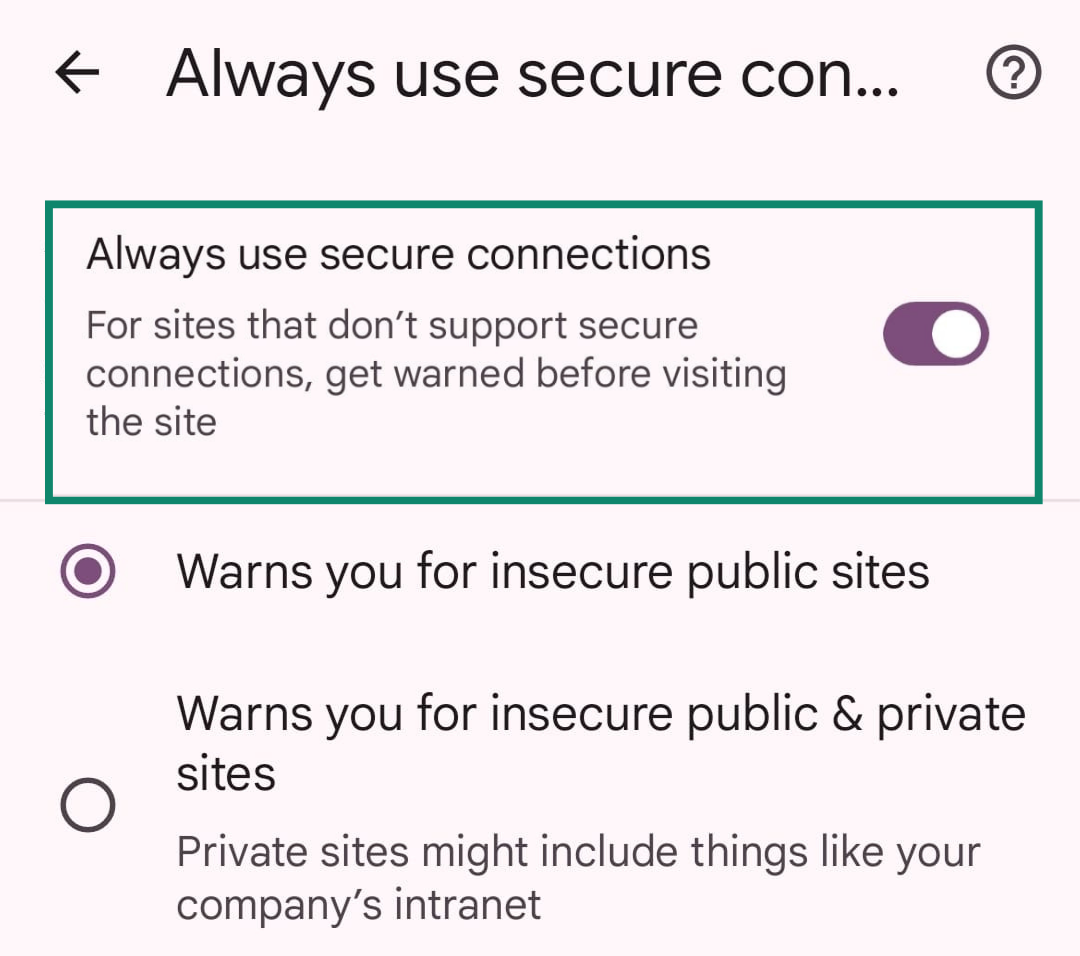
Task: Select the filled radio button
Action: pos(87,570)
